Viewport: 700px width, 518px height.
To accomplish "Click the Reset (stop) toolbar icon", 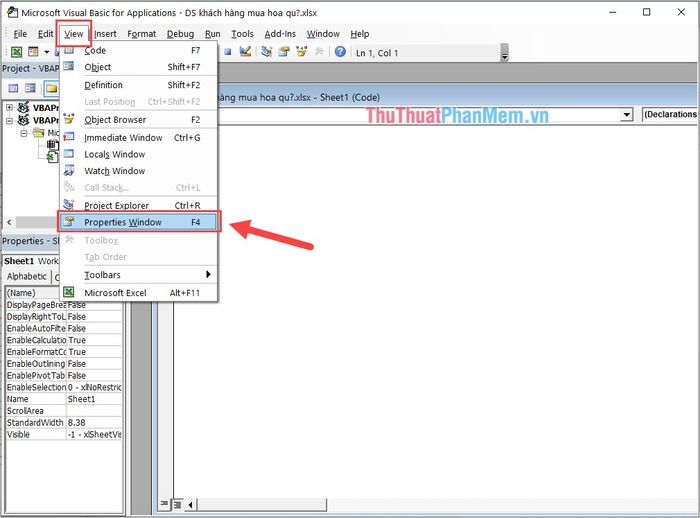I will 228,52.
